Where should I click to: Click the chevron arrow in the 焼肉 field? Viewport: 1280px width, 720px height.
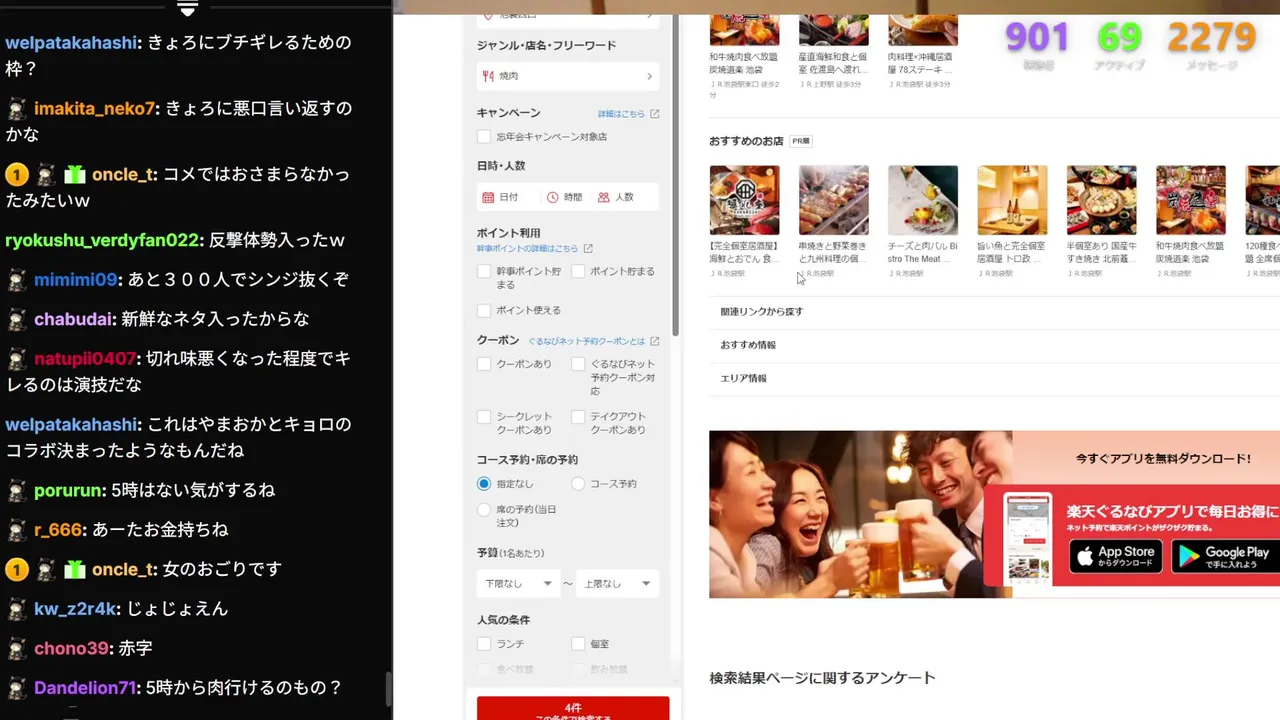(649, 76)
